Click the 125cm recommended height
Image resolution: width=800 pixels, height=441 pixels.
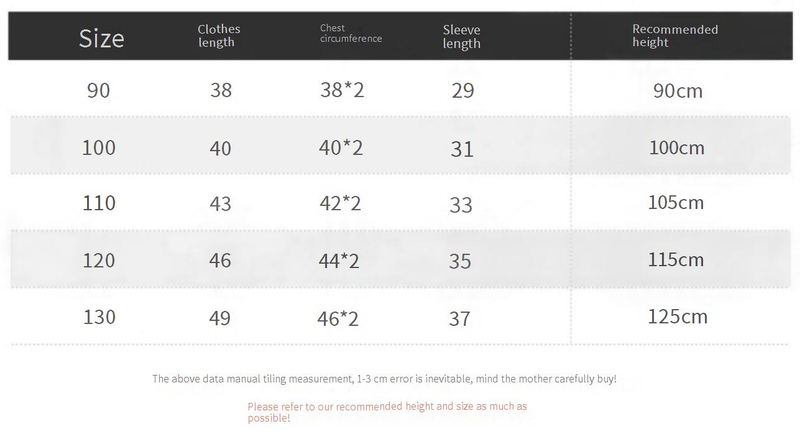pyautogui.click(x=677, y=317)
